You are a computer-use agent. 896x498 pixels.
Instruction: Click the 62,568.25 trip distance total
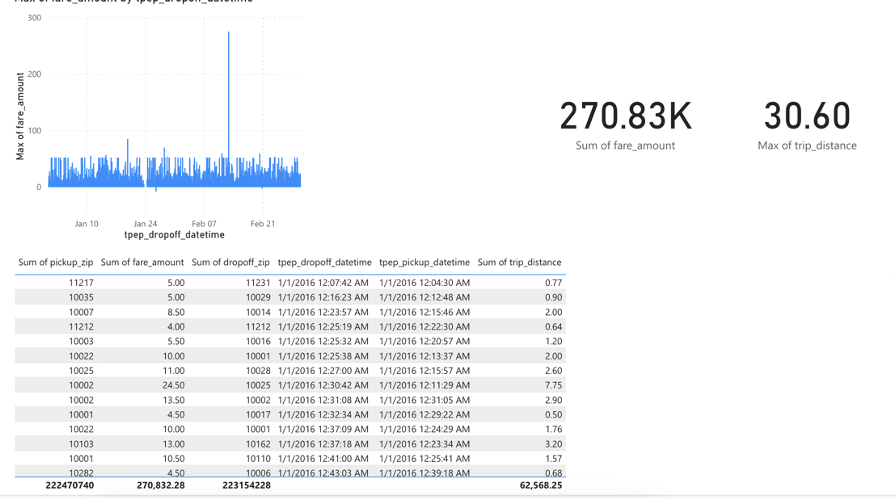pos(541,485)
